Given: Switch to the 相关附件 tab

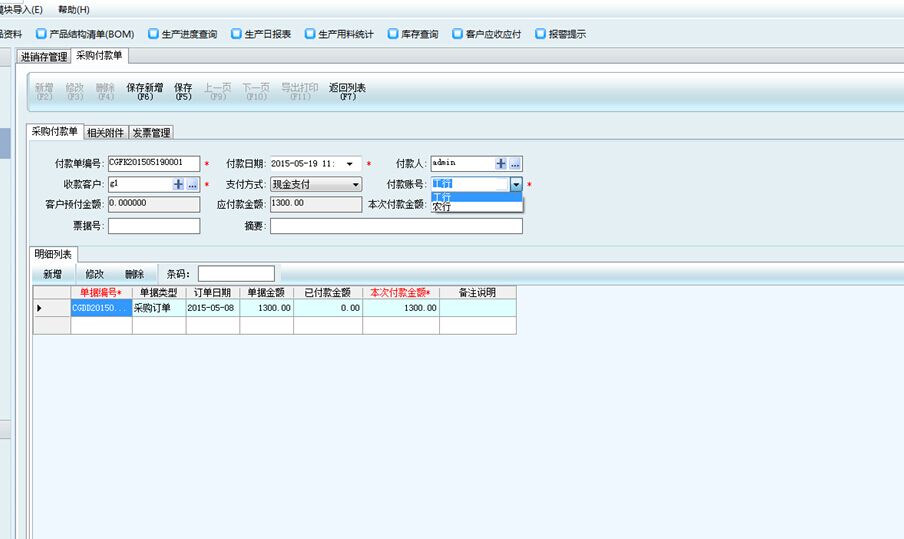Looking at the screenshot, I should pyautogui.click(x=105, y=132).
